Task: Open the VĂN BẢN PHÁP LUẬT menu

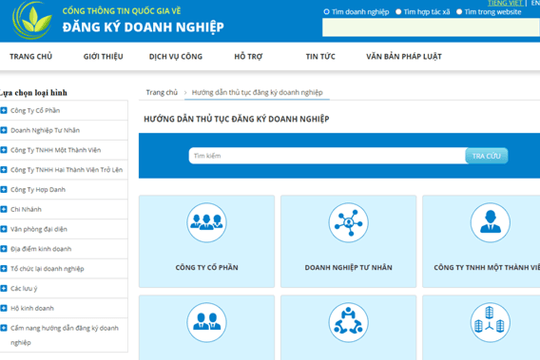Action: pos(404,56)
